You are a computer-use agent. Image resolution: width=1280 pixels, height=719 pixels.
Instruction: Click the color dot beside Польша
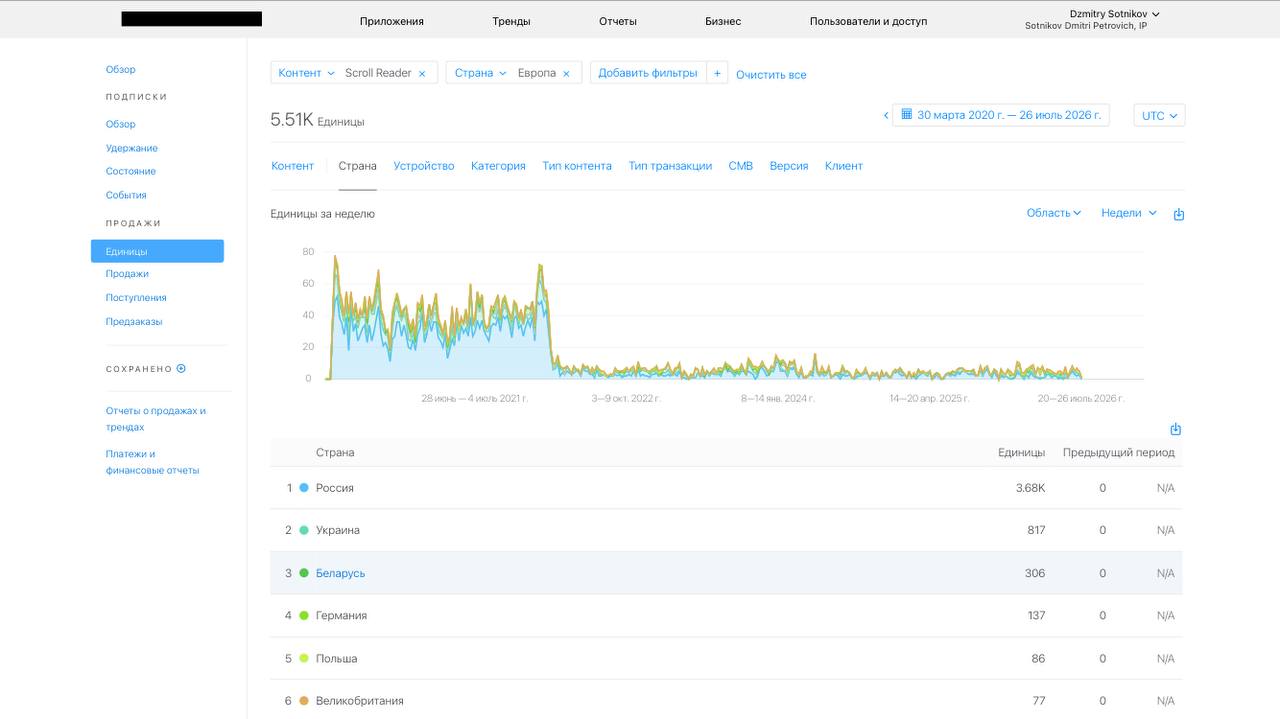pos(304,658)
